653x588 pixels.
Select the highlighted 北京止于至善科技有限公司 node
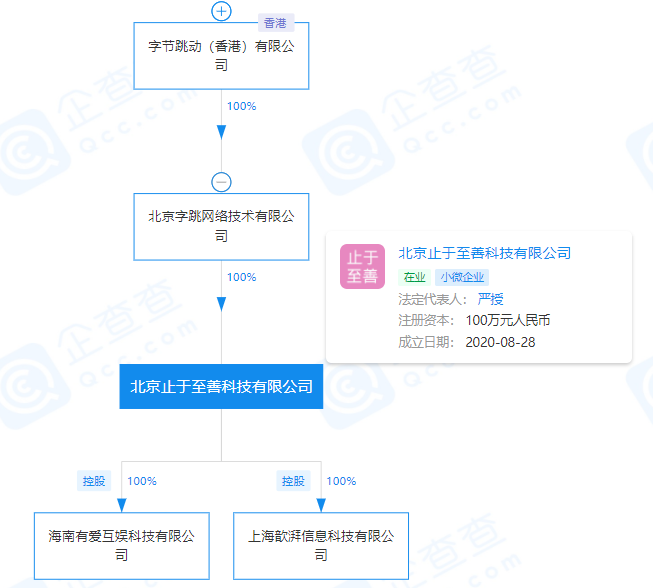(x=221, y=386)
